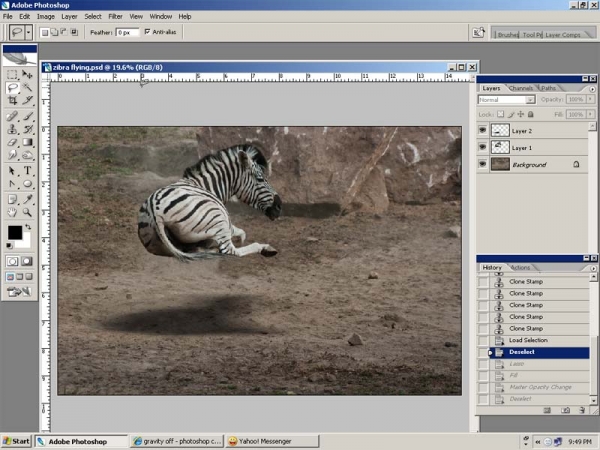Select the Move tool
Image resolution: width=600 pixels, height=450 pixels.
tap(27, 74)
